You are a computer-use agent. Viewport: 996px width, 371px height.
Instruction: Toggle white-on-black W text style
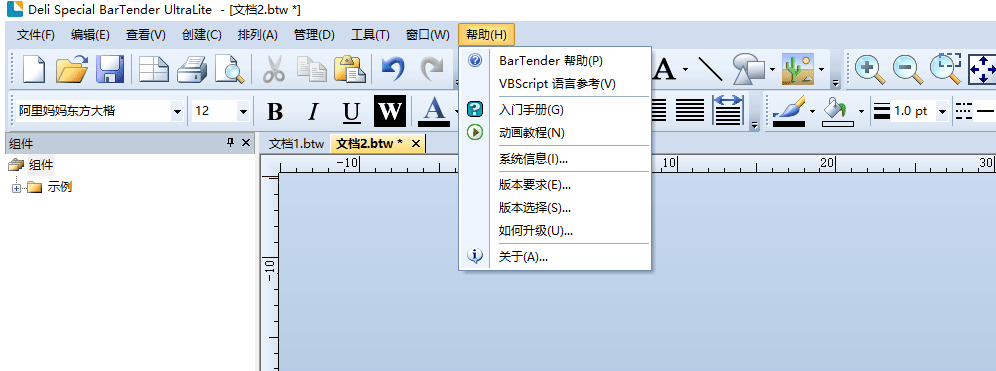tap(390, 111)
